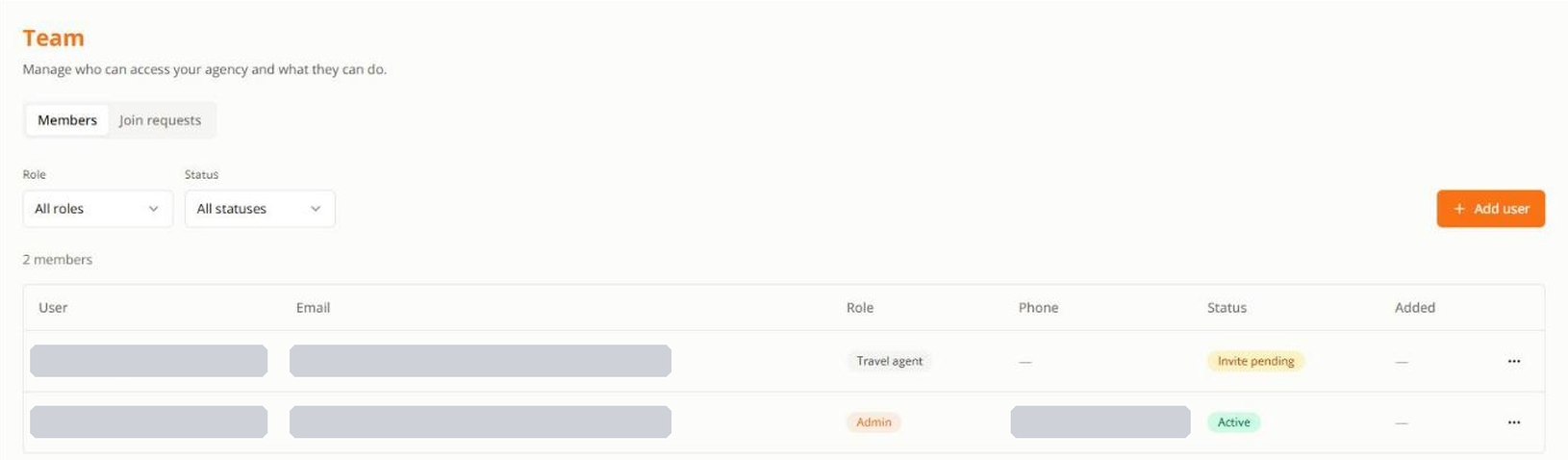
Task: Select the Admin role badge
Action: (x=873, y=422)
